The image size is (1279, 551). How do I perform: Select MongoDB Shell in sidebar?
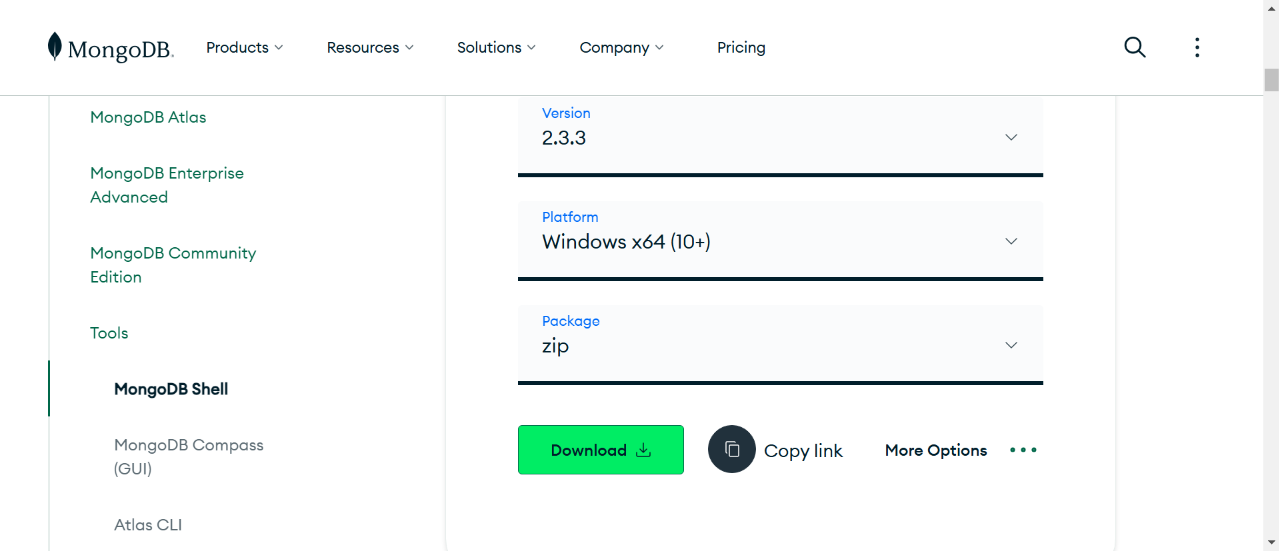point(171,389)
